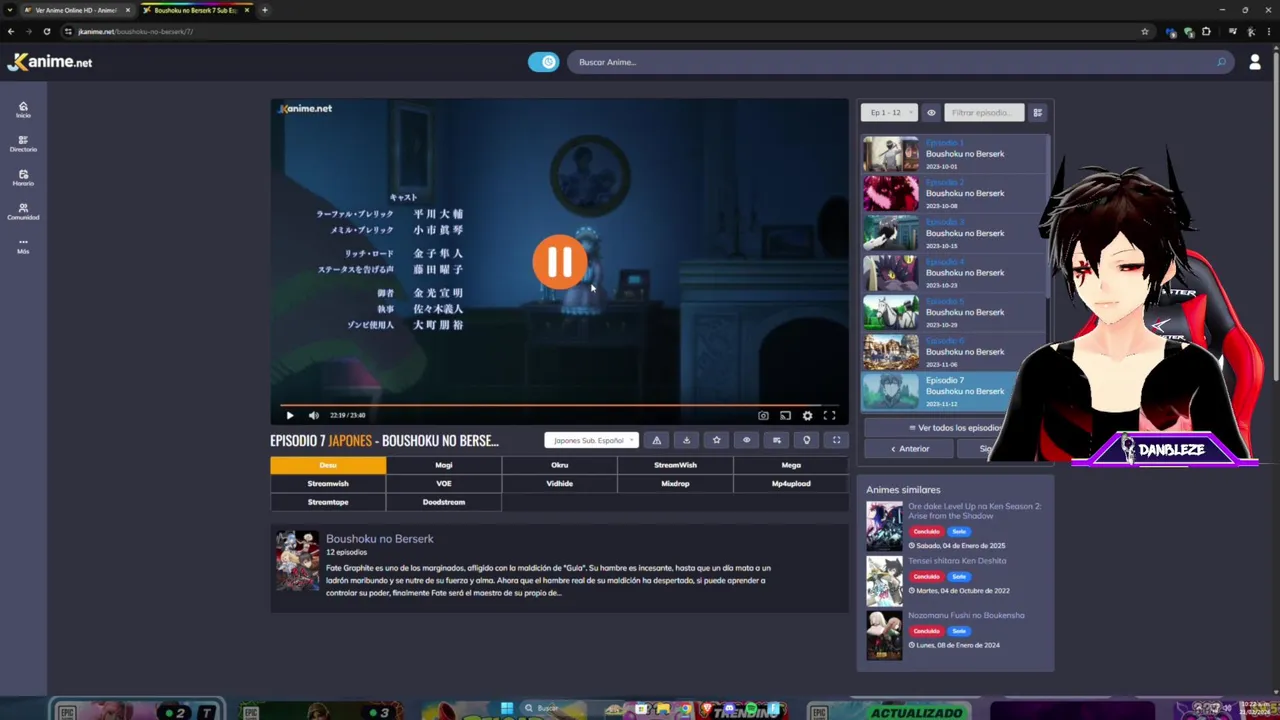The image size is (1280, 720).
Task: Select the Mp4upload server tab
Action: 791,483
